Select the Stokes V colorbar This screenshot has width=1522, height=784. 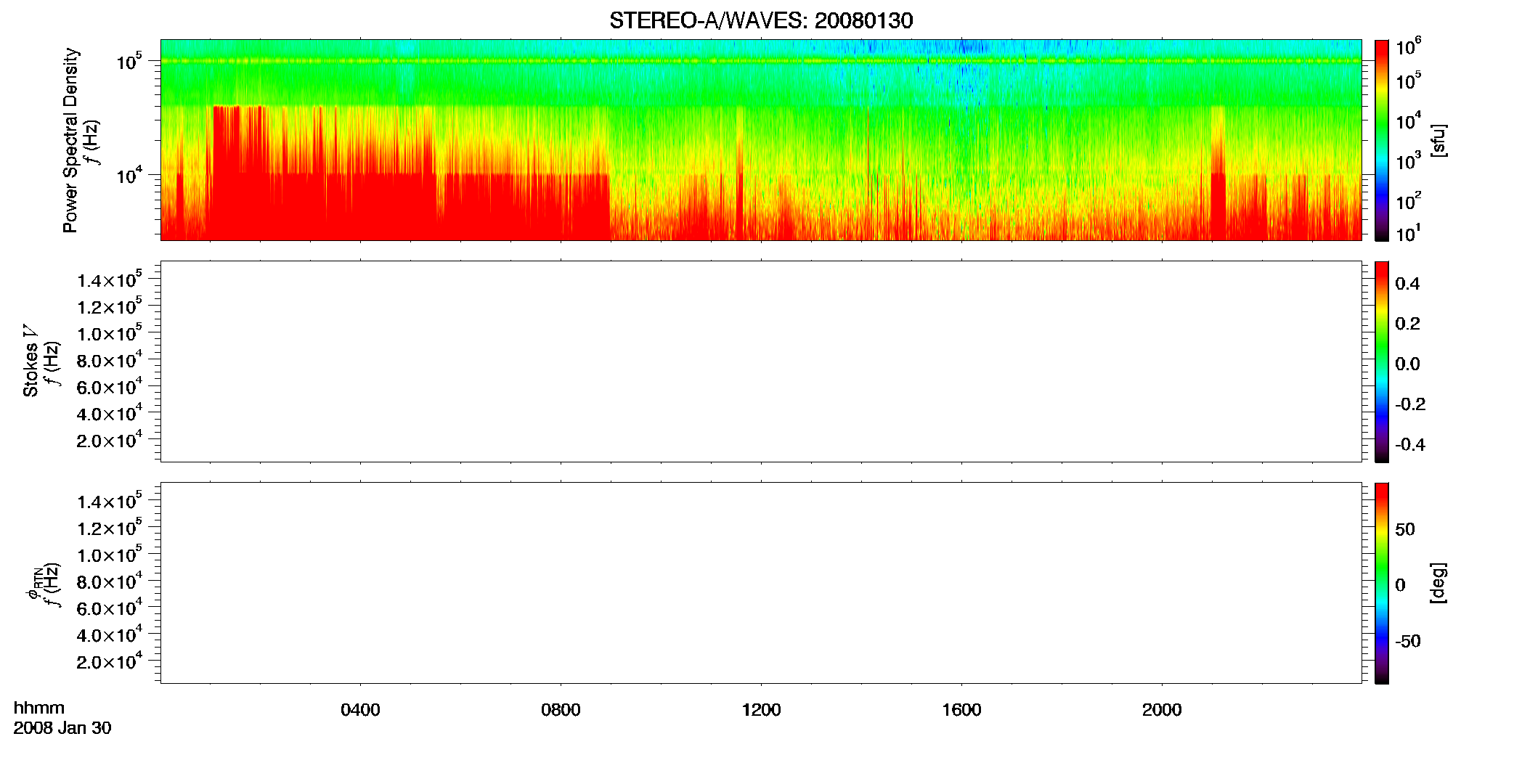pyautogui.click(x=1382, y=362)
